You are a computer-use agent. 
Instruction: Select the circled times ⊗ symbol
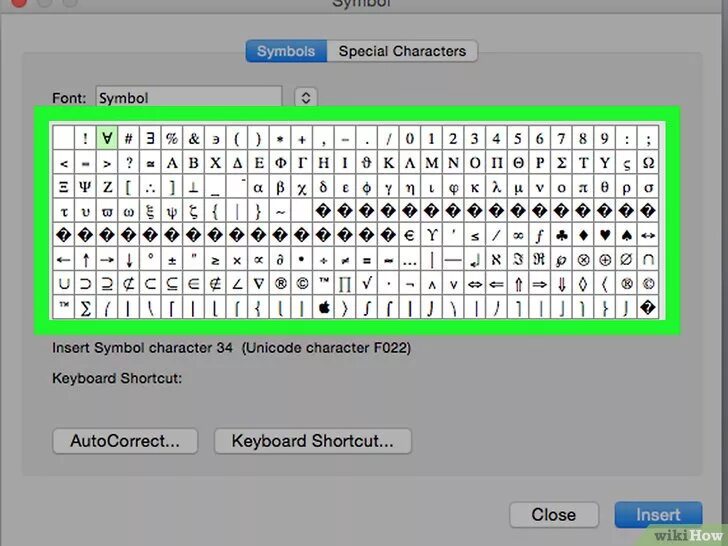(x=583, y=259)
